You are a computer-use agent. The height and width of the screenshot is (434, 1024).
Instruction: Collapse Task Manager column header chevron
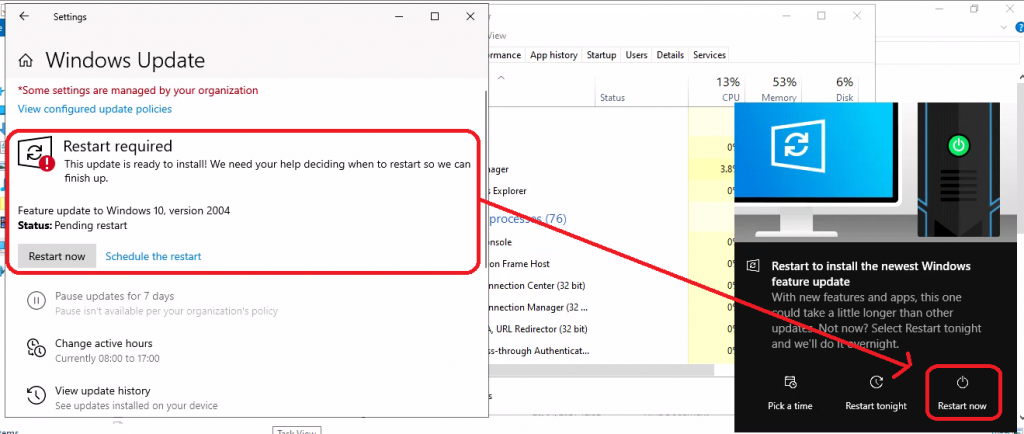point(502,78)
